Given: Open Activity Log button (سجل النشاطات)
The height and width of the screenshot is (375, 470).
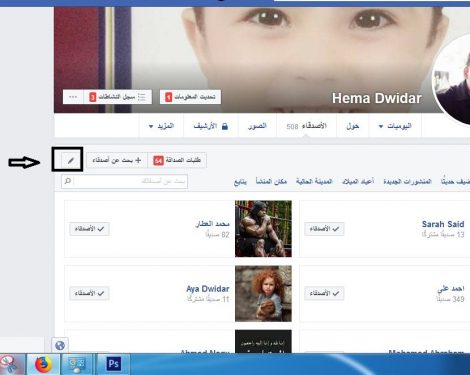Looking at the screenshot, I should click(118, 97).
